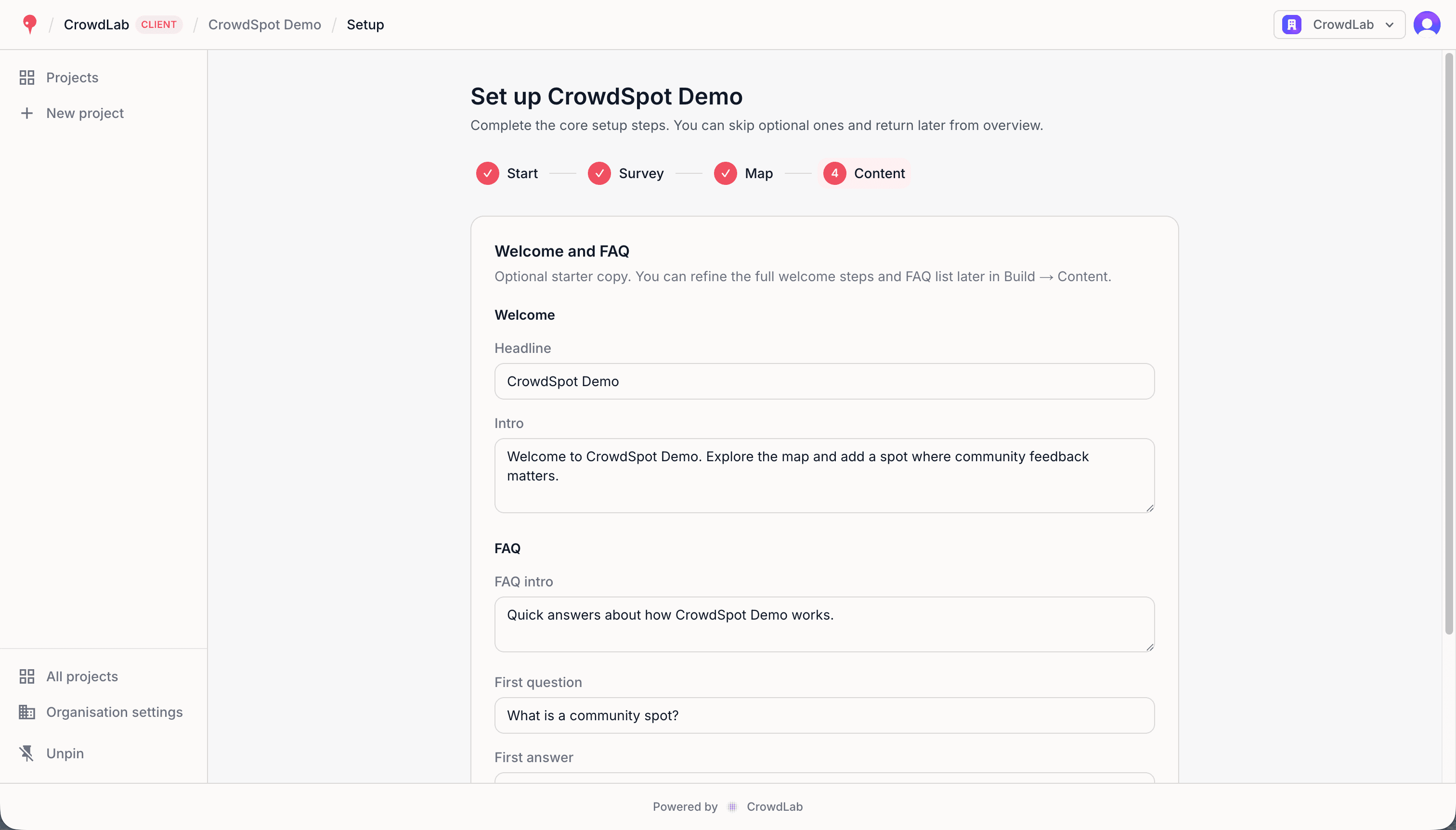The height and width of the screenshot is (830, 1456).
Task: Click the footer CrowdLab link text
Action: tap(775, 806)
